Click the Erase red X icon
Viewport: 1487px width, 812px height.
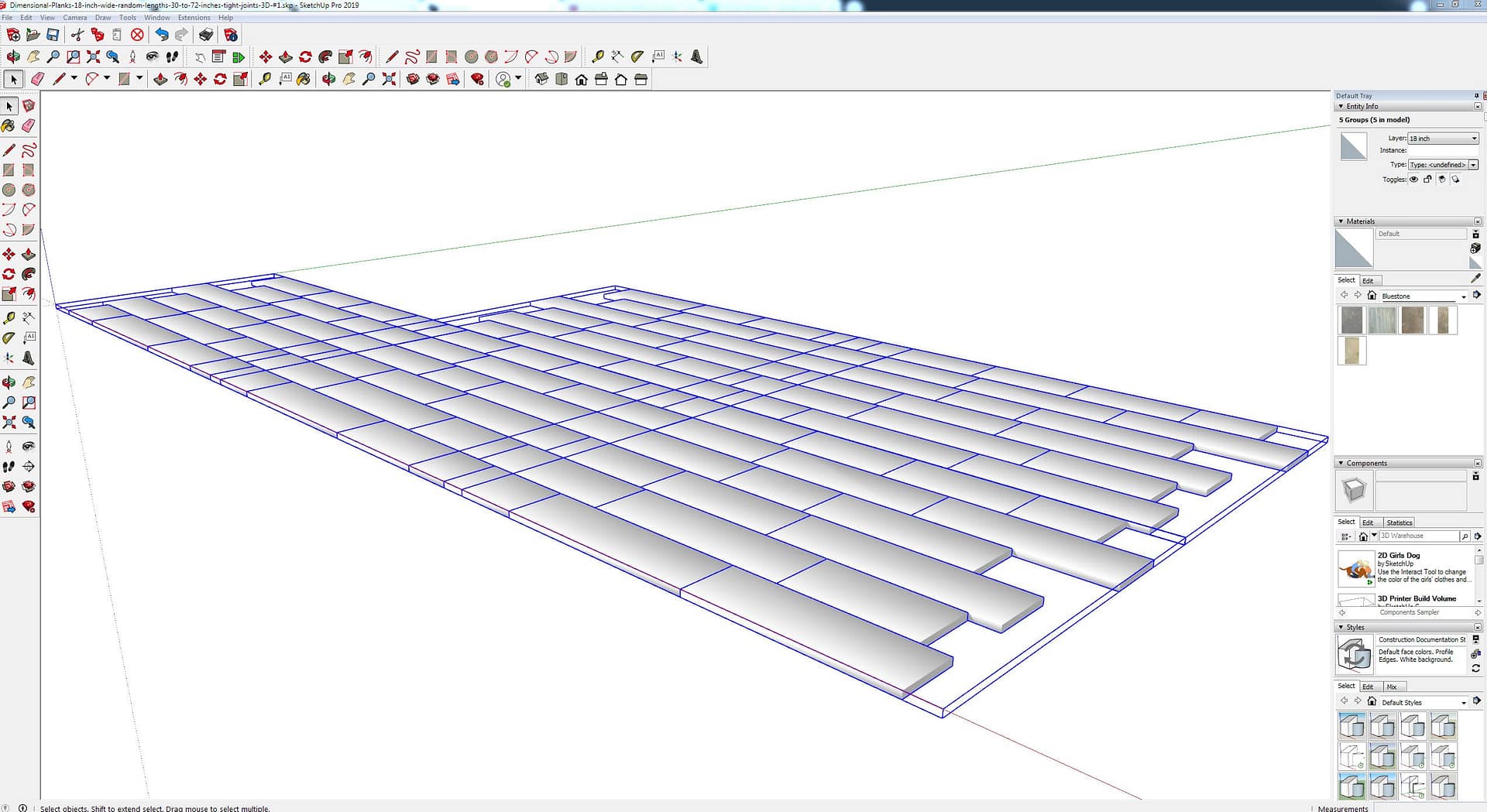137,35
